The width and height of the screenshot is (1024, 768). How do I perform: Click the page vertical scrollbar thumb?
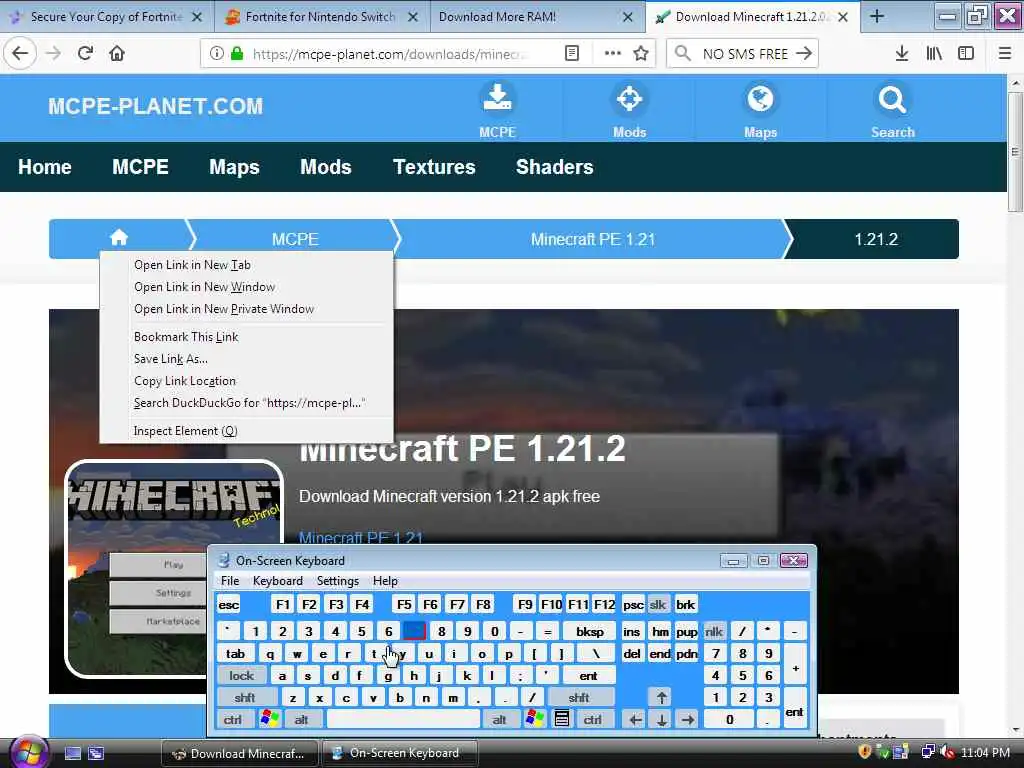coord(1015,152)
